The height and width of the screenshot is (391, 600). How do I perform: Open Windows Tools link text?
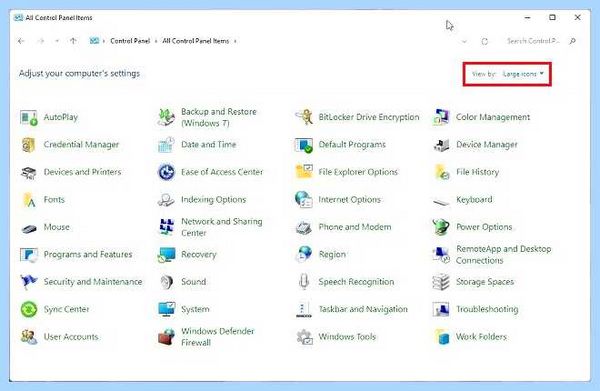[x=347, y=337]
